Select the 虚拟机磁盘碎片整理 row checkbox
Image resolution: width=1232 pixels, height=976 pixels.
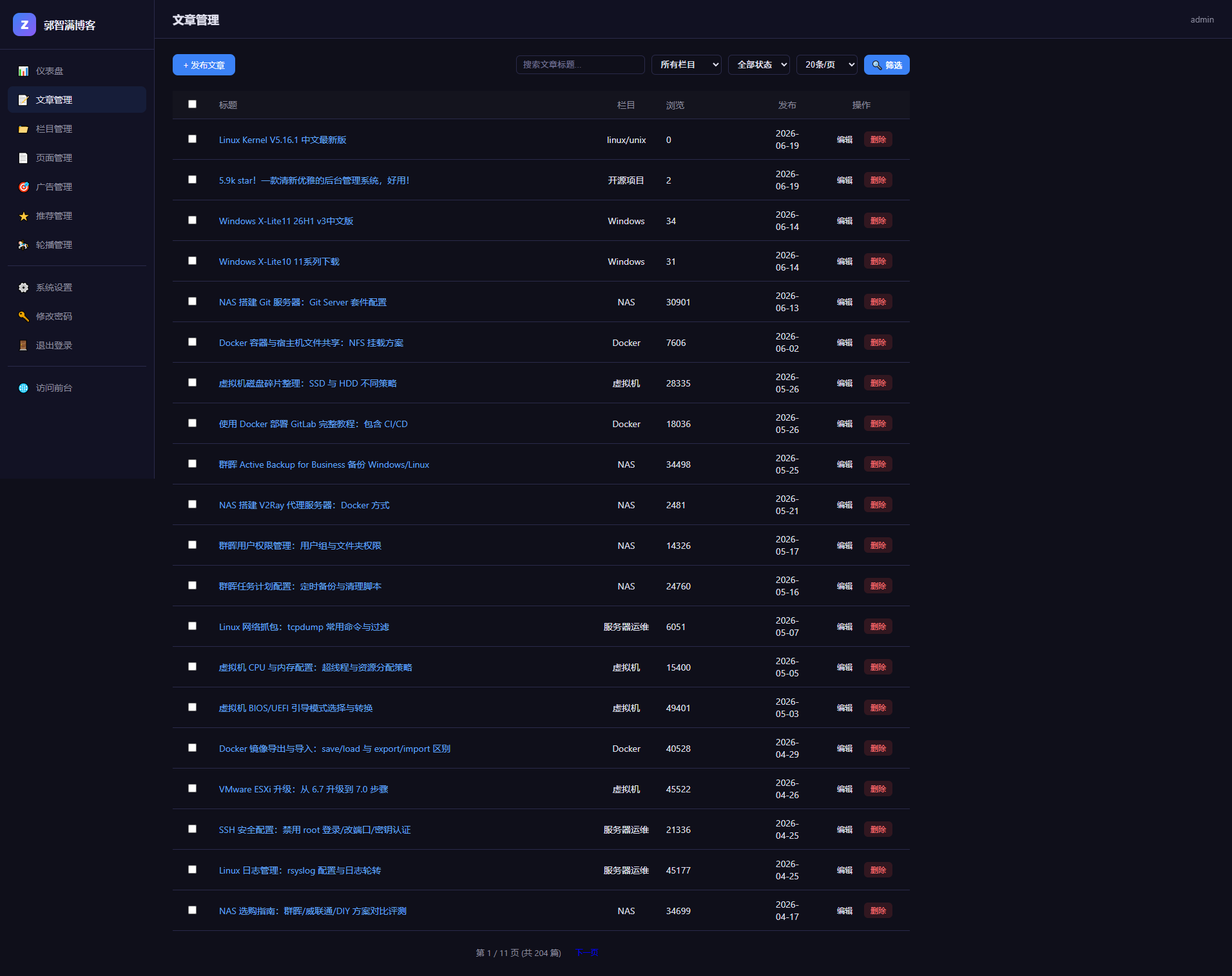[192, 383]
